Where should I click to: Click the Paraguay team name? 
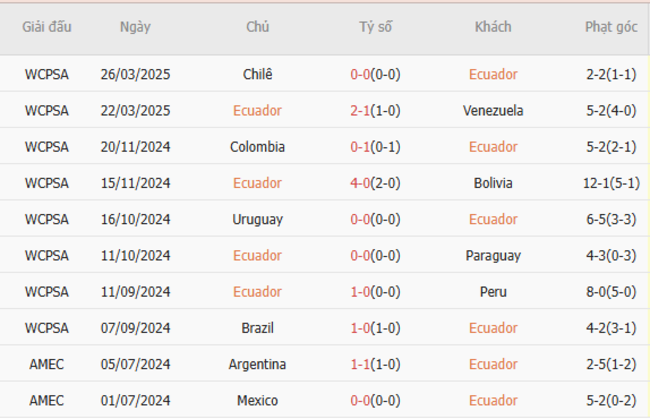493,256
